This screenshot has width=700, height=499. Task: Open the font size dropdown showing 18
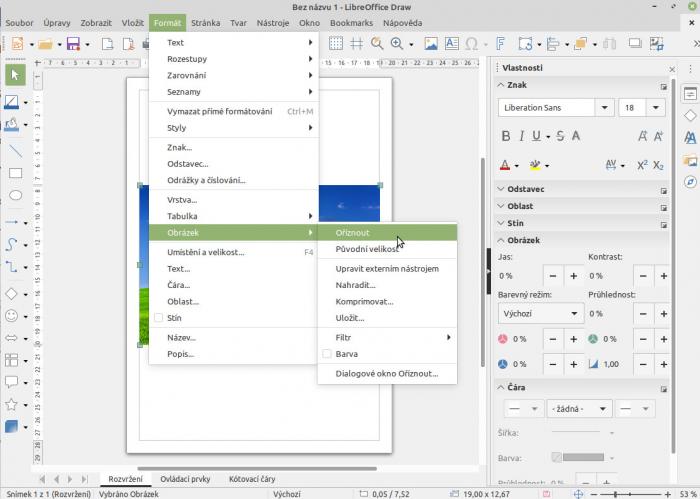point(656,108)
